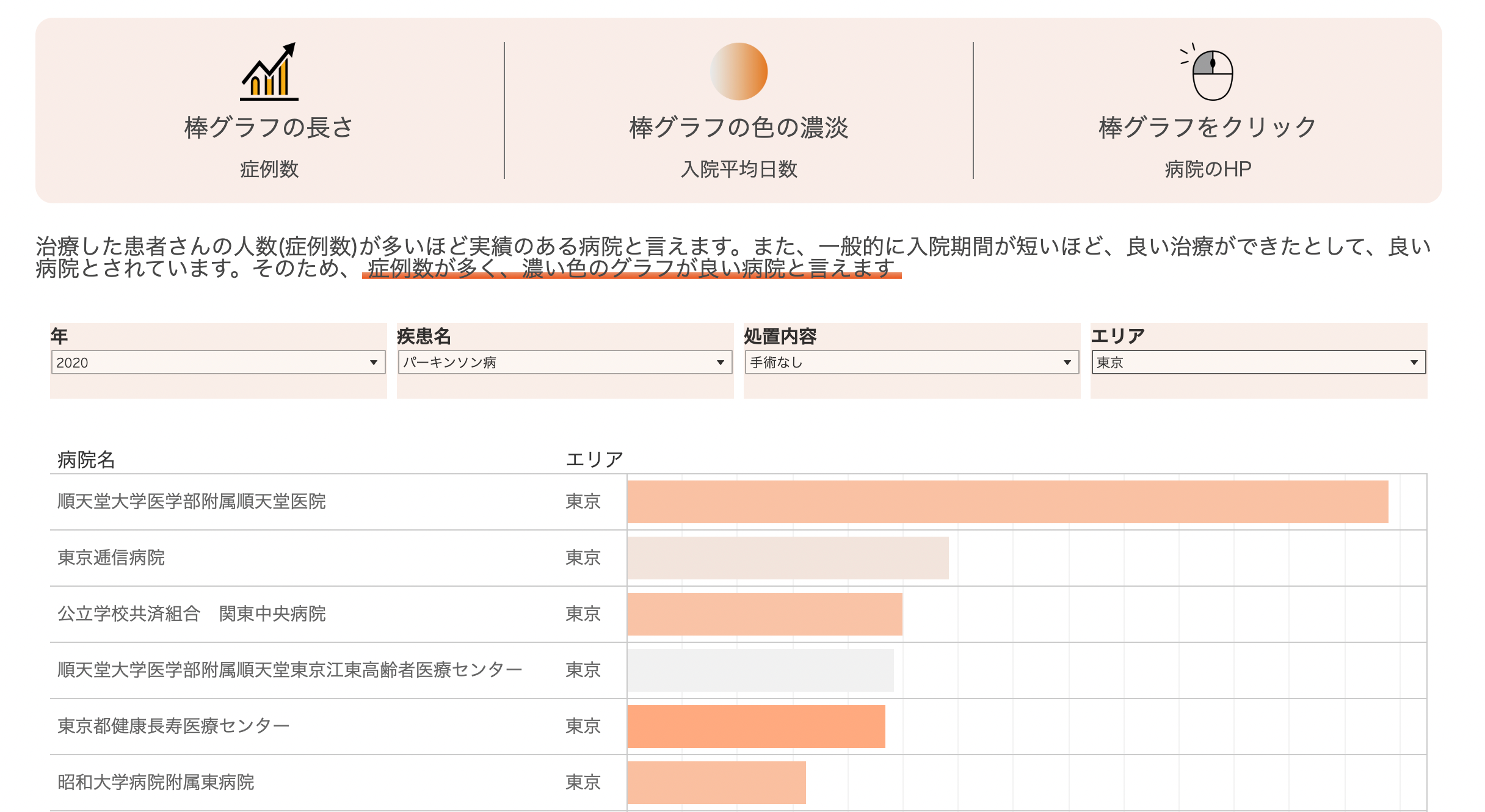Viewport: 1485px width, 812px height.
Task: Click the bar for 順天堂東京江東高齢者医療センター
Action: (760, 670)
